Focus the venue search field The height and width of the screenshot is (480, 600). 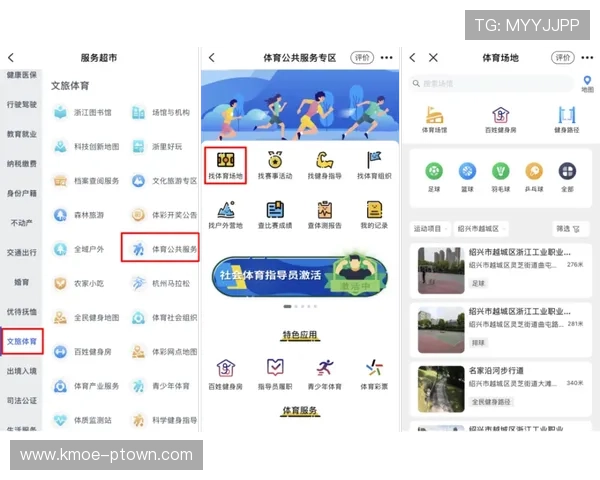[492, 83]
